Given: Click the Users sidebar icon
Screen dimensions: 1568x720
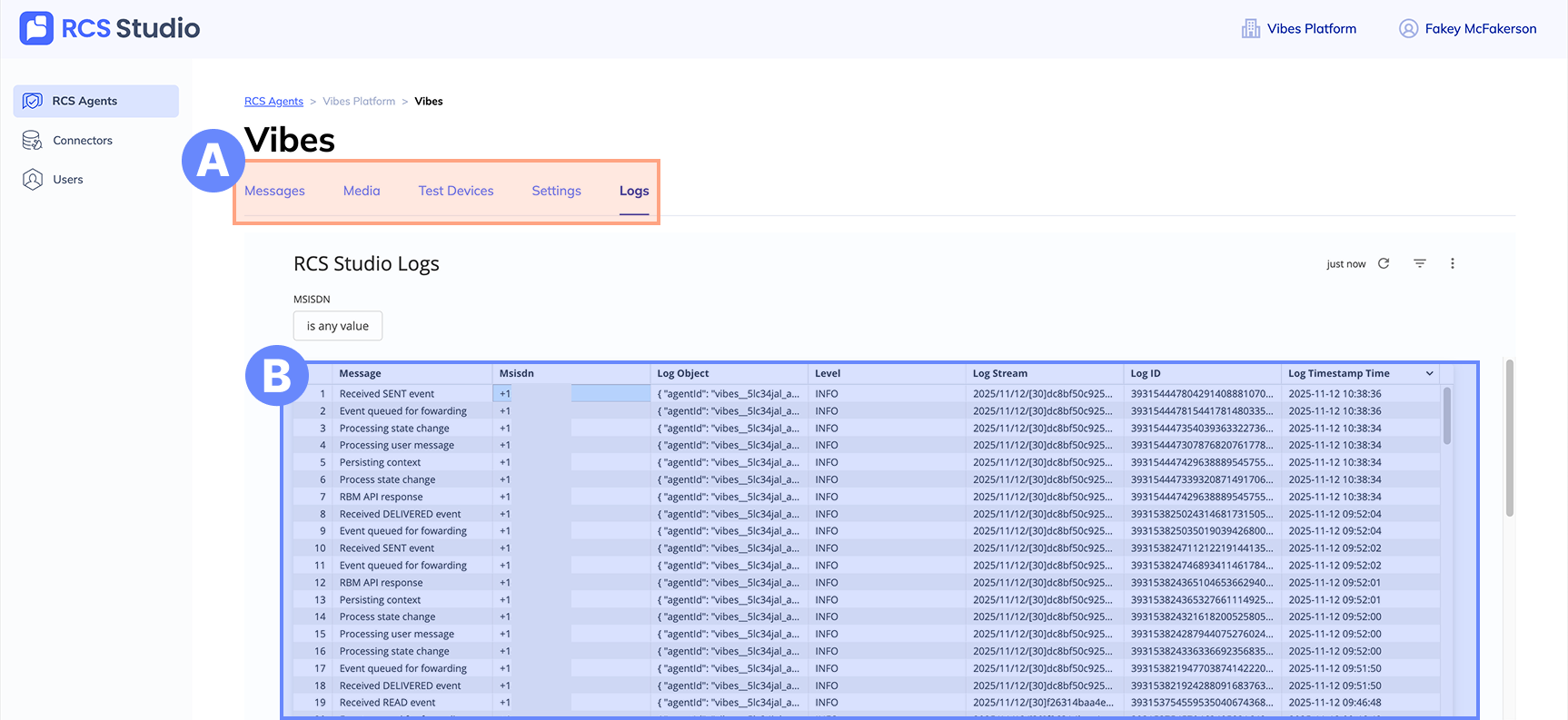Looking at the screenshot, I should click(x=33, y=179).
